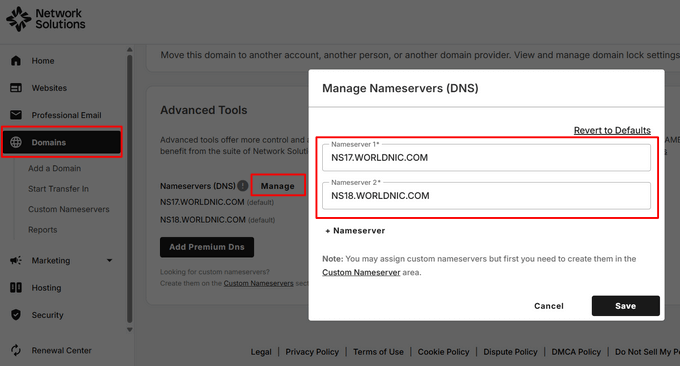
Task: Open Reports submenu item
Action: tap(42, 230)
